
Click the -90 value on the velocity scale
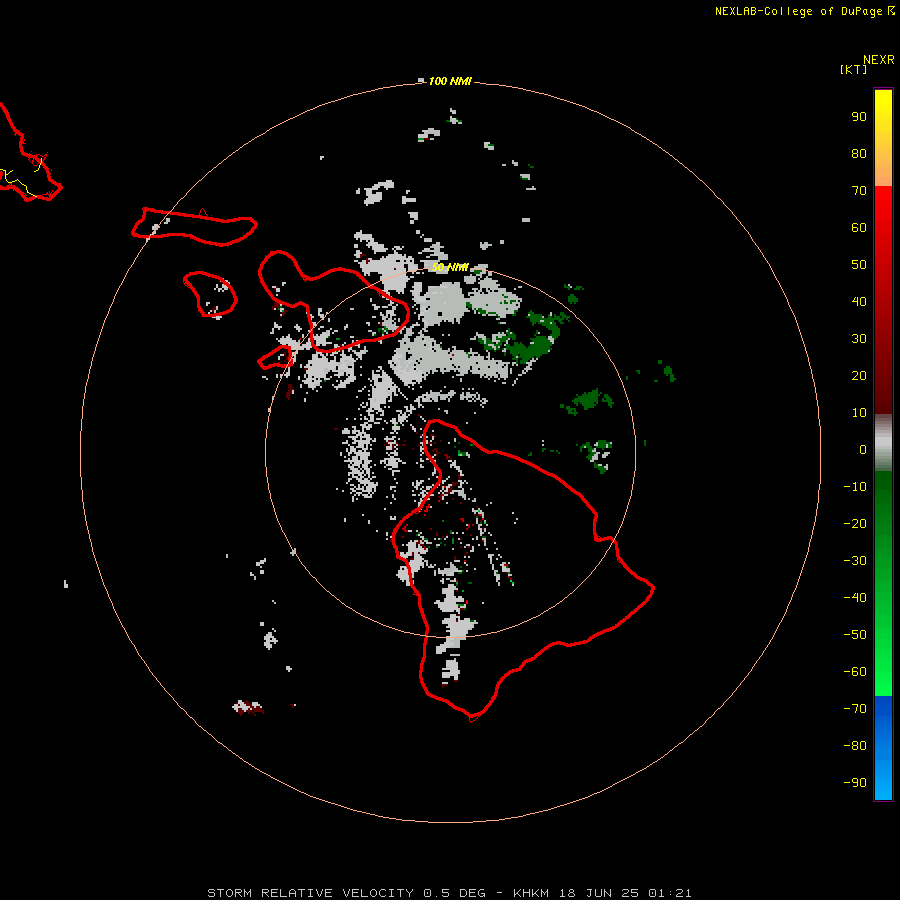[x=855, y=783]
